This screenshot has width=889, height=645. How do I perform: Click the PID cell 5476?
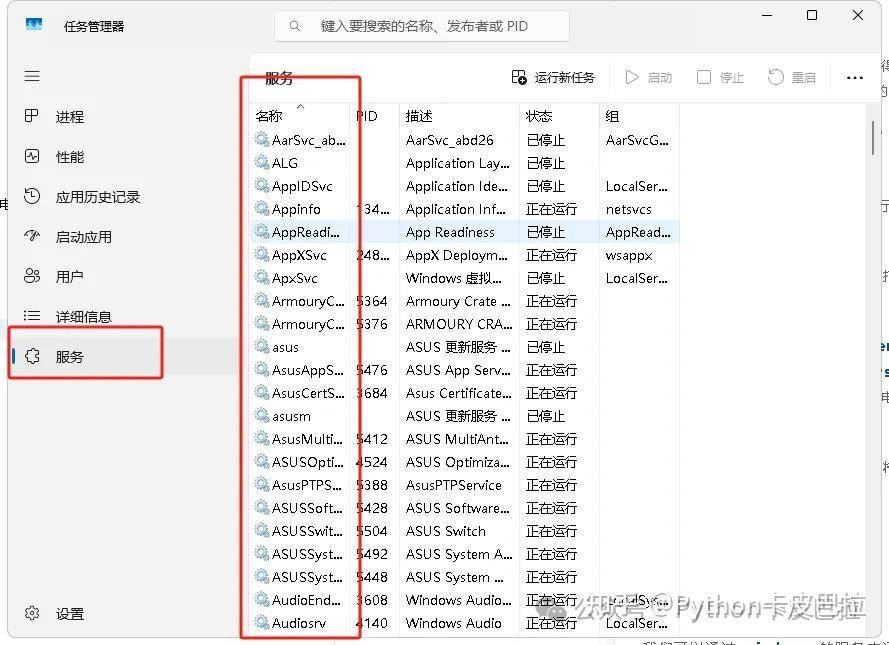pos(372,370)
